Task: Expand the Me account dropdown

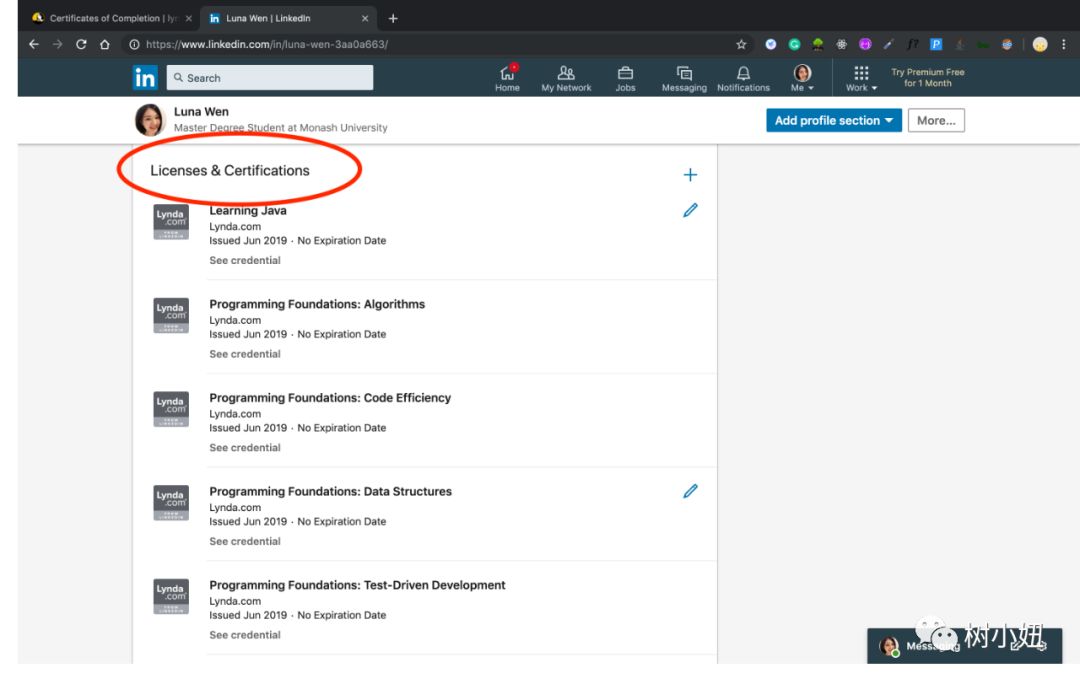Action: [x=802, y=79]
